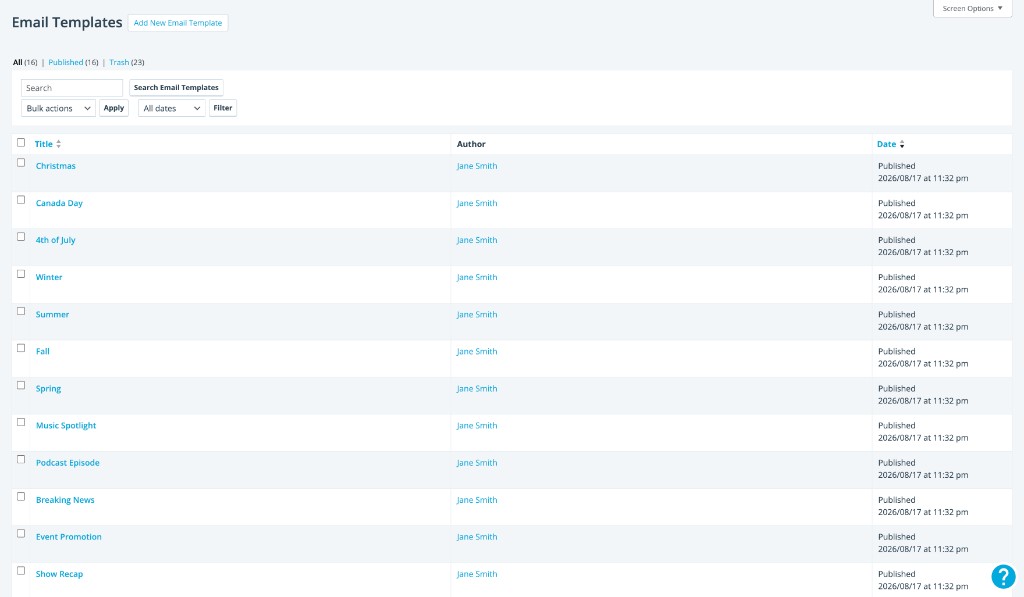Open the Summer email template
Image resolution: width=1024 pixels, height=597 pixels.
point(52,315)
